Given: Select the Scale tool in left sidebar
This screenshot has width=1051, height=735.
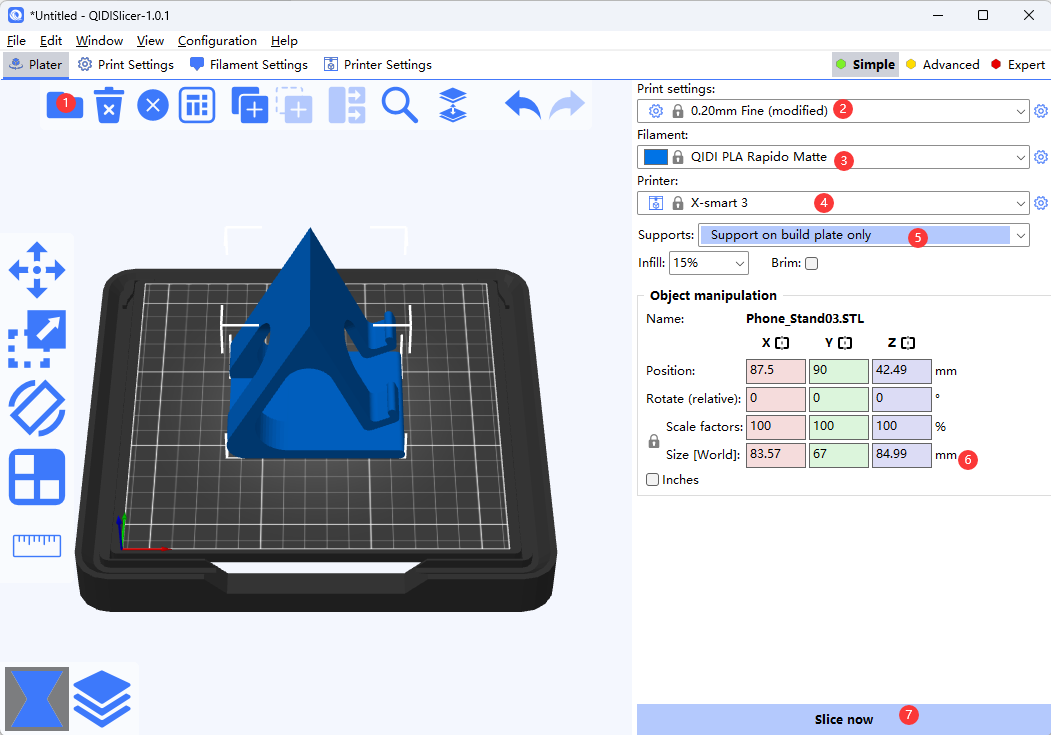Looking at the screenshot, I should coord(37,338).
